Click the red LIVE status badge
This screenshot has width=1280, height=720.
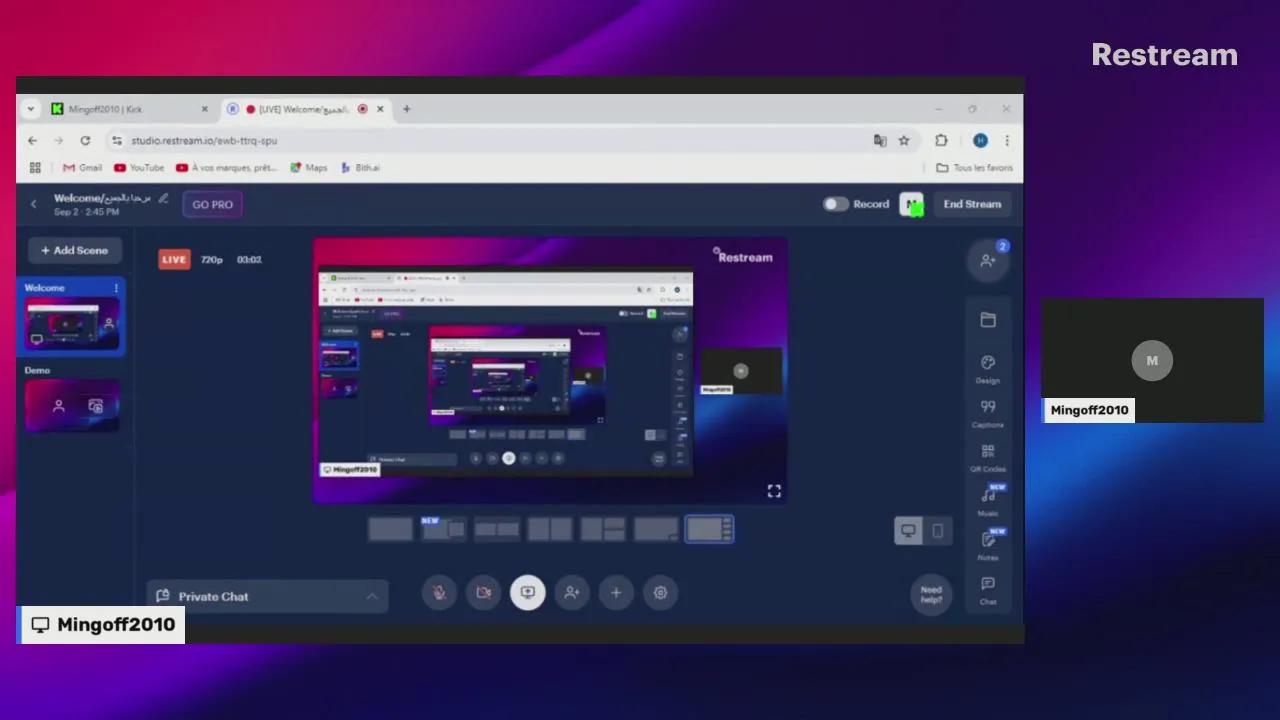[x=174, y=260]
